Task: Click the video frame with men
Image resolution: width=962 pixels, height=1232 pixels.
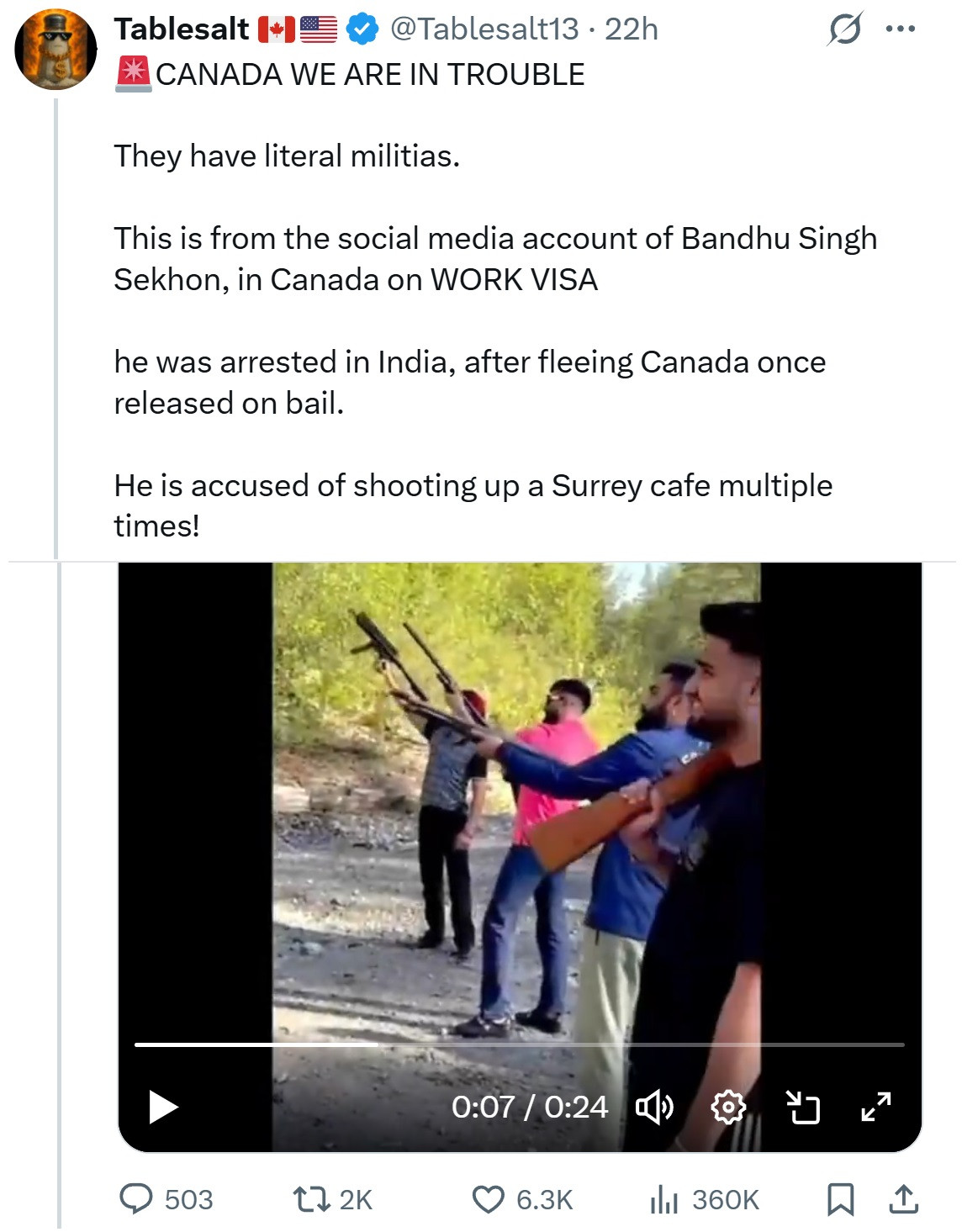Action: (x=516, y=799)
